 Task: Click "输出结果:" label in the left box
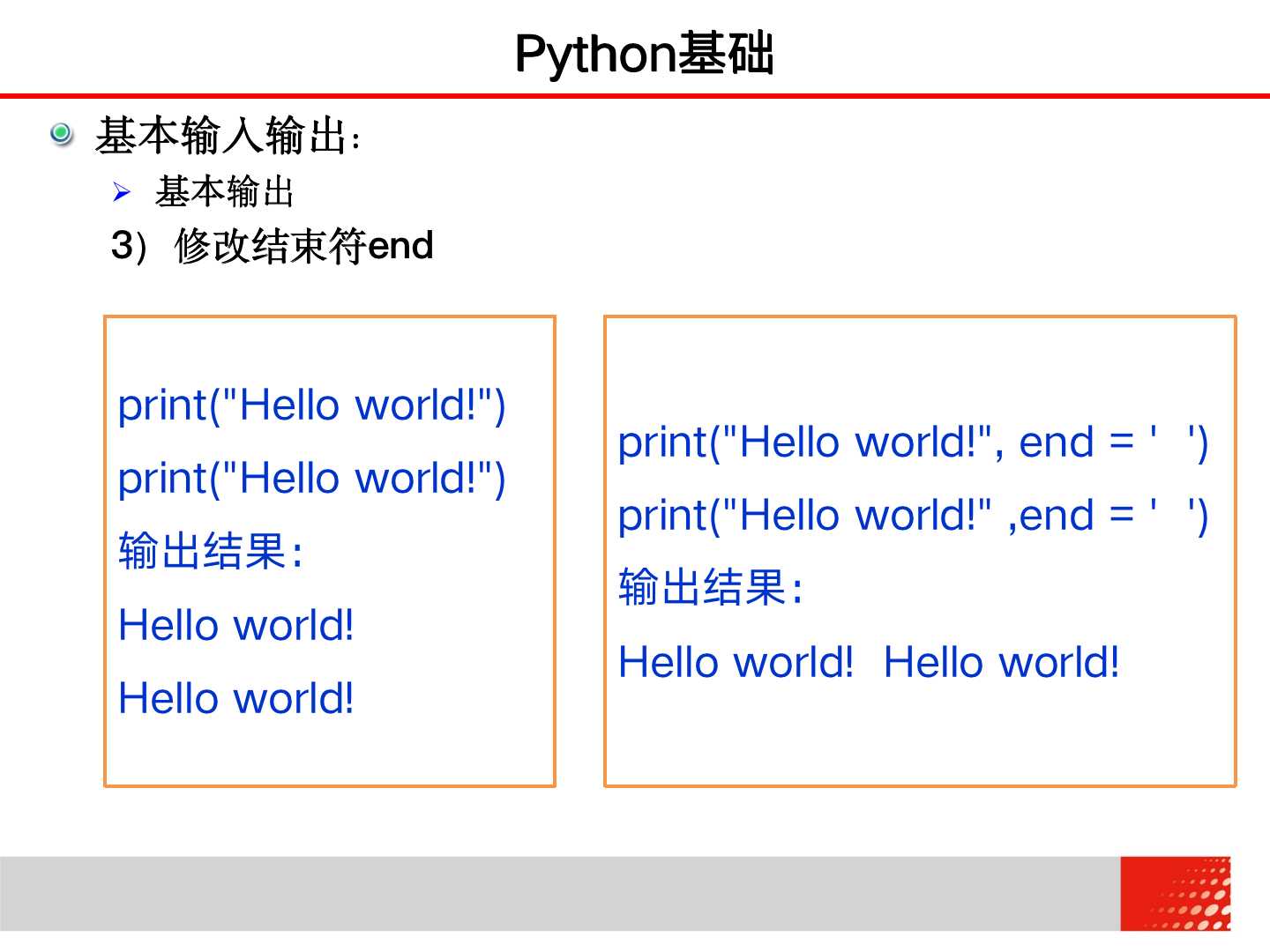pos(211,552)
